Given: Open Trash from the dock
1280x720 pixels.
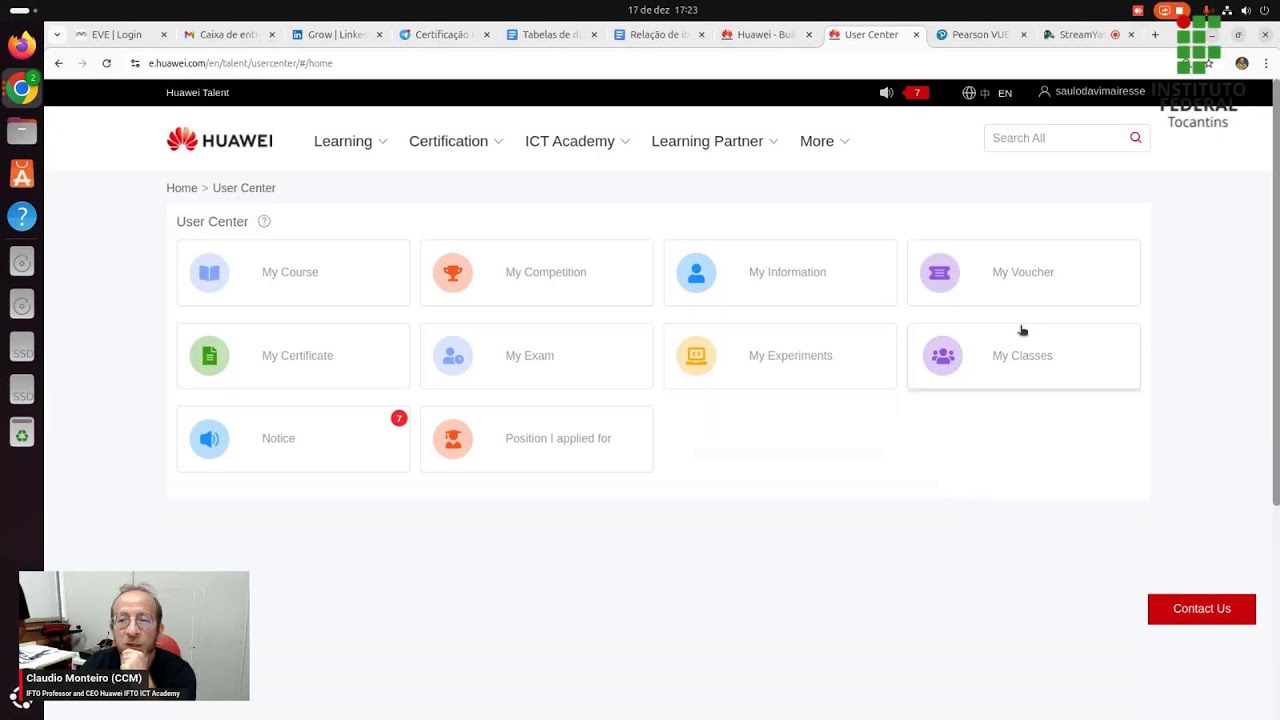Looking at the screenshot, I should (x=21, y=434).
